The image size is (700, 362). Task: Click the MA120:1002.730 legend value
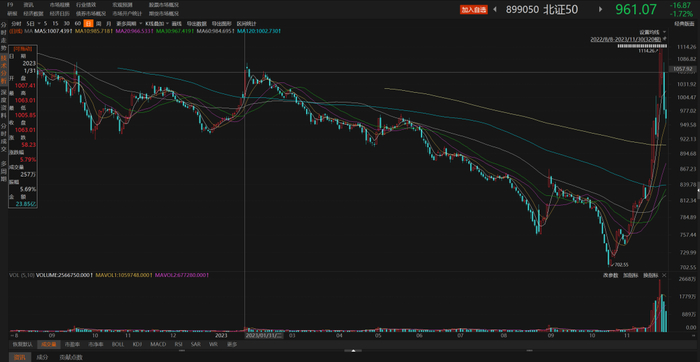[258, 31]
